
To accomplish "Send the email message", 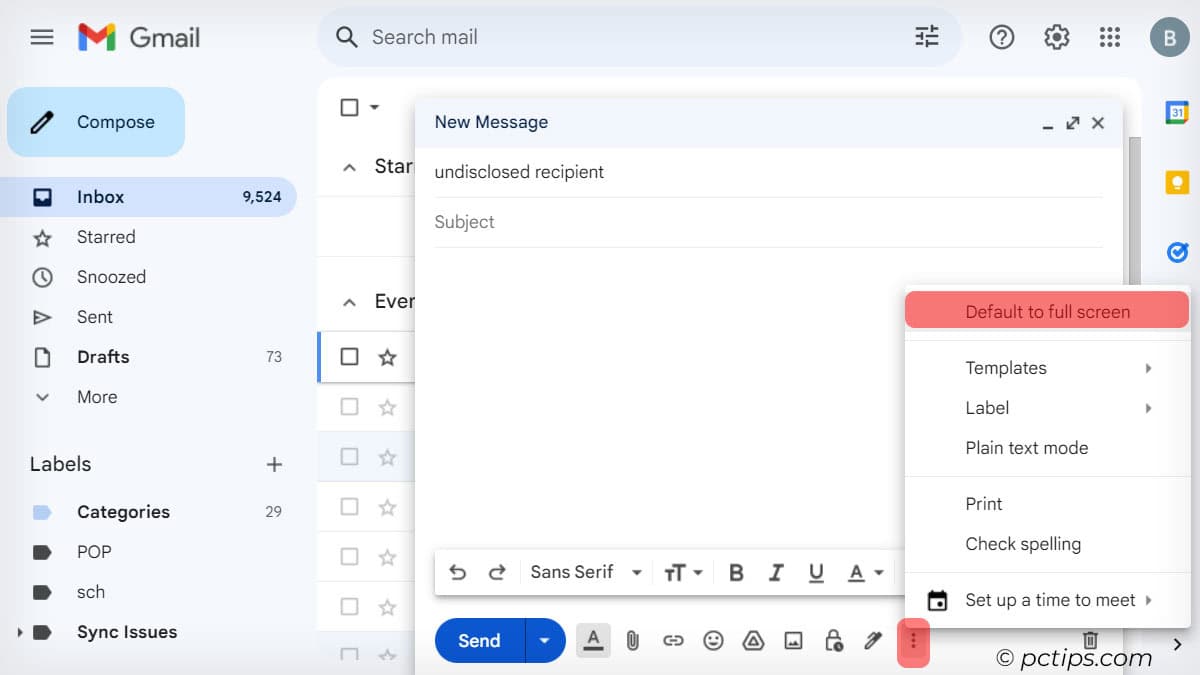I will coord(478,640).
